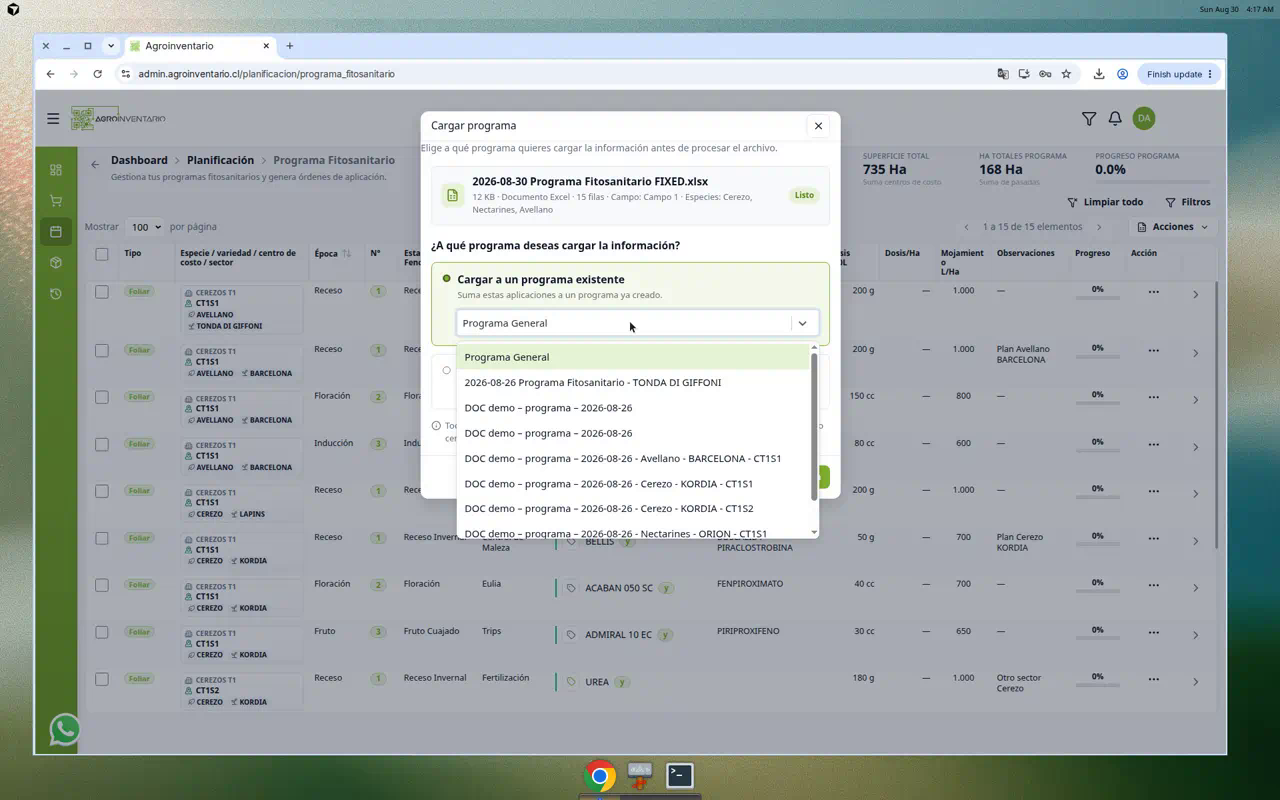
Task: Open the WhatsApp chat bubble
Action: point(65,729)
